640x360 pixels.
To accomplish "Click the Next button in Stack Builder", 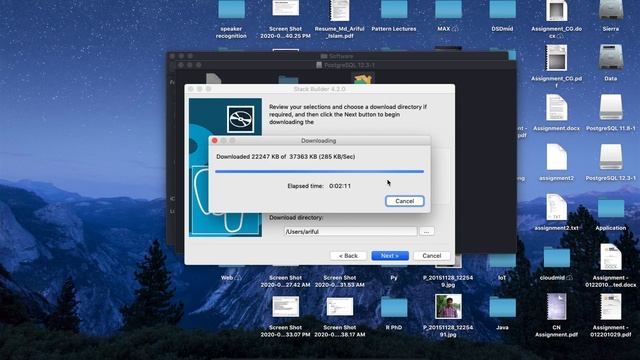I will coord(390,256).
